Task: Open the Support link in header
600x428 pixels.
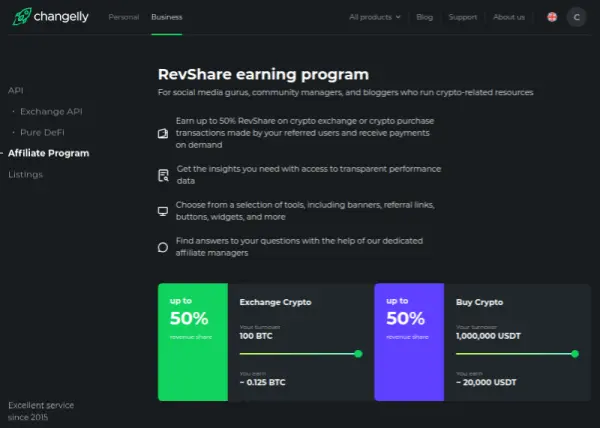Action: 463,17
